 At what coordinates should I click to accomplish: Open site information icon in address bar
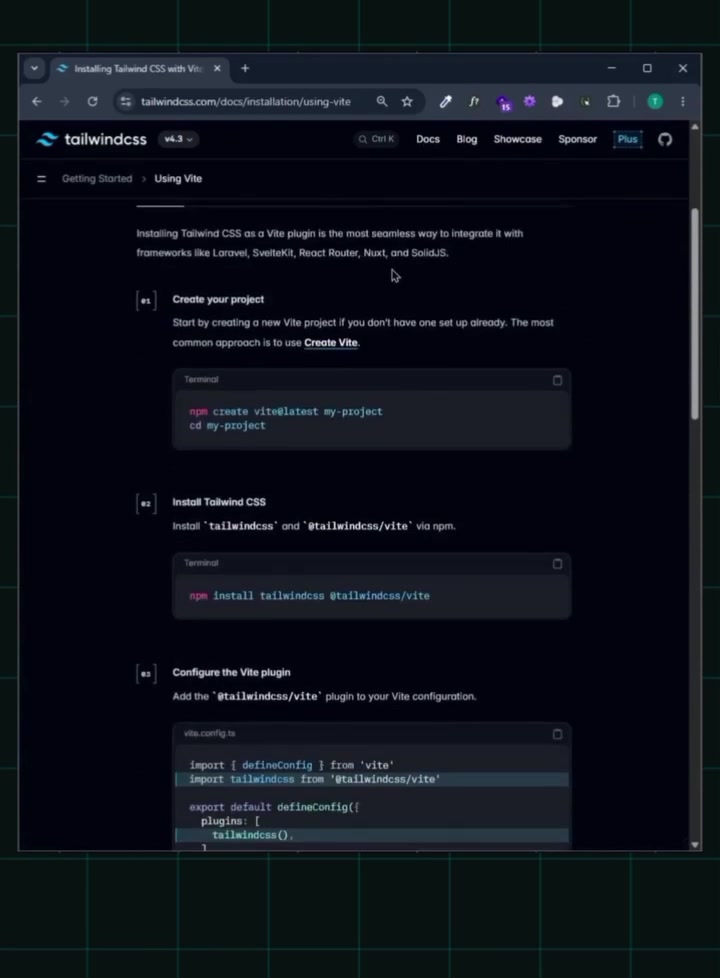[125, 101]
